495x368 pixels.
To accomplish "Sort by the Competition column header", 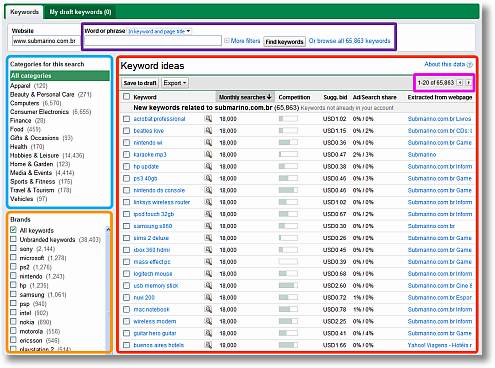I will point(294,97).
